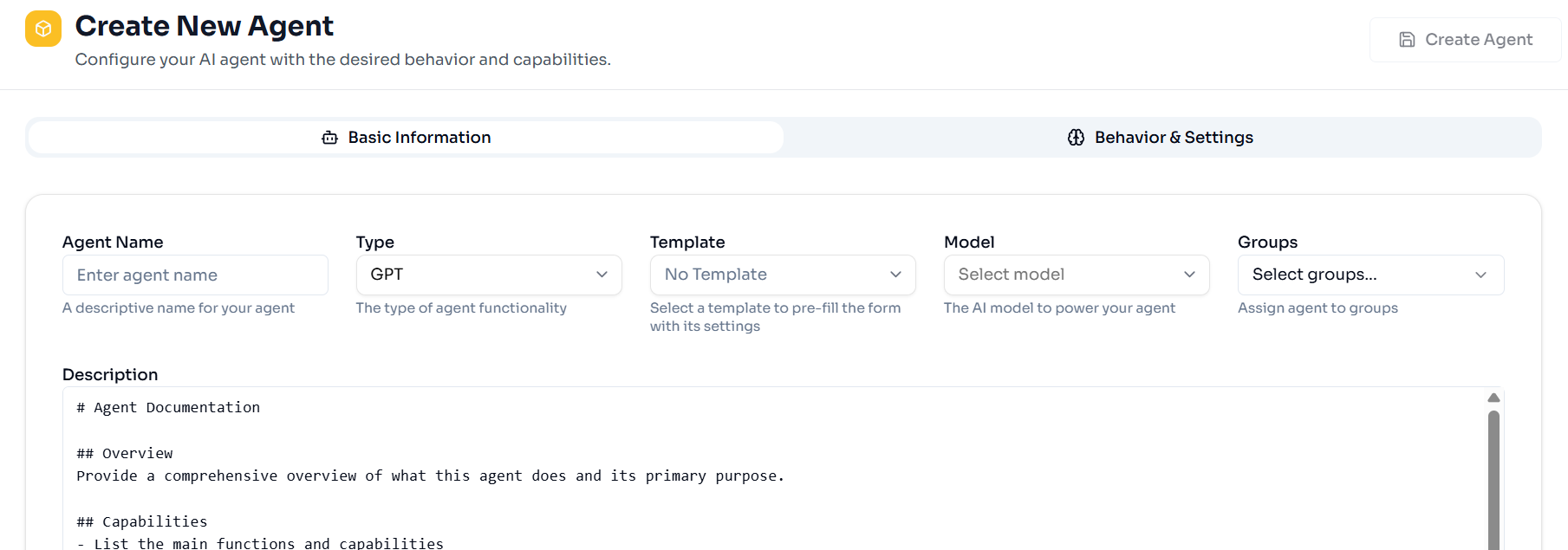Viewport: 1568px width, 550px height.
Task: Open the Select model dropdown
Action: coord(1076,275)
